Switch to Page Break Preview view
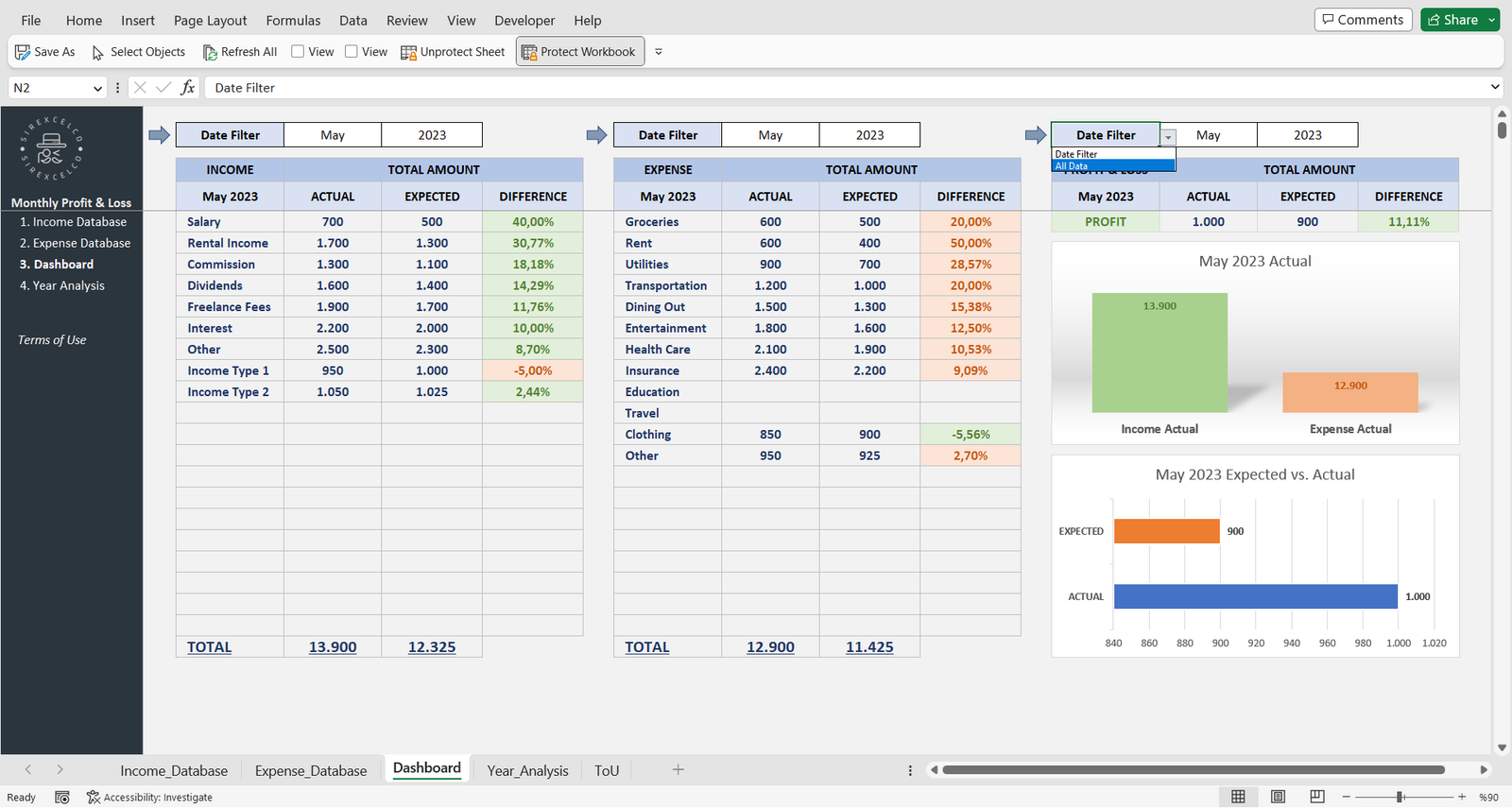 [x=1316, y=797]
